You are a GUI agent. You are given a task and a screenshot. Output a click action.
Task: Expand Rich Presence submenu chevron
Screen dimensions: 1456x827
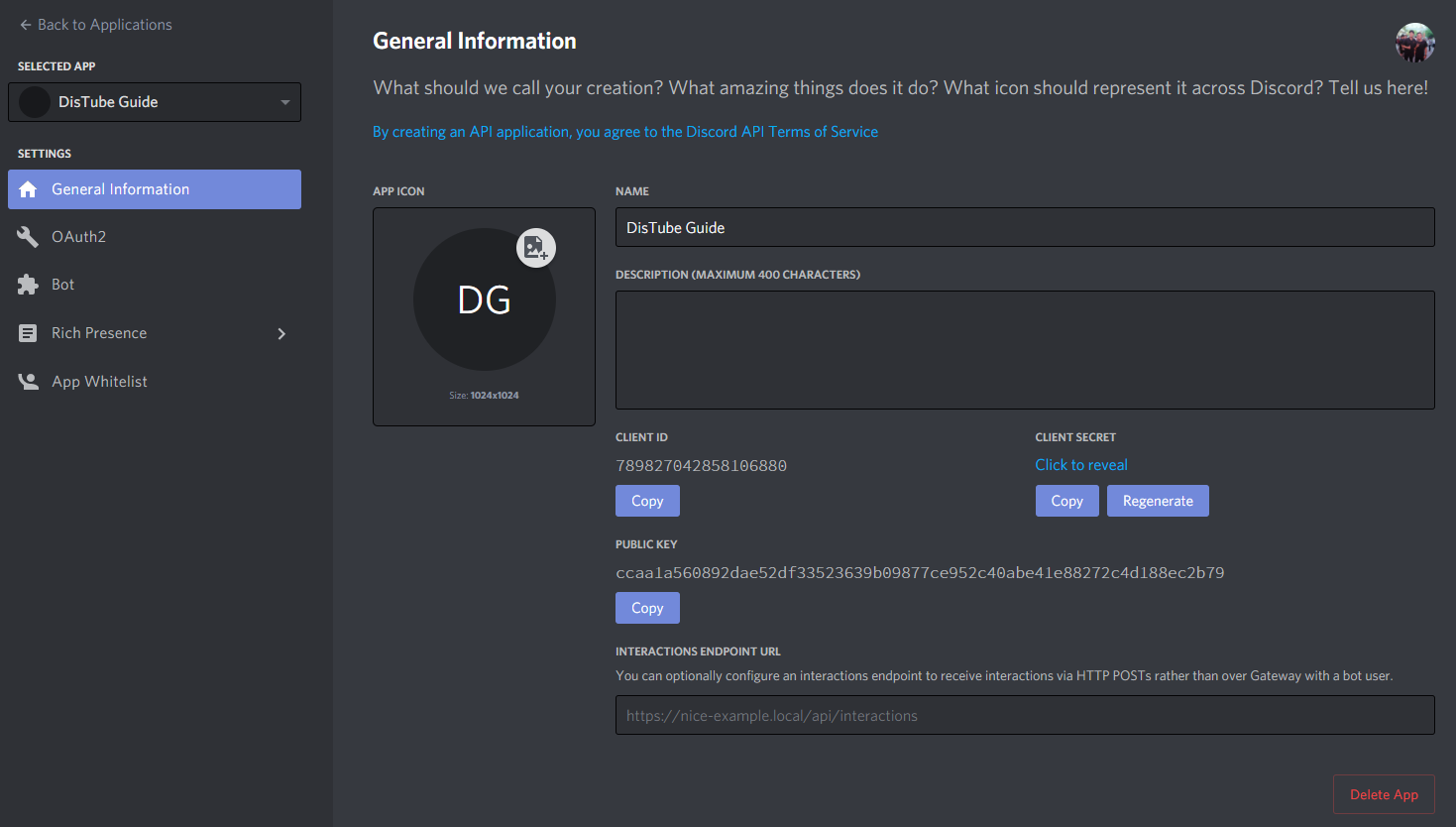(x=281, y=333)
